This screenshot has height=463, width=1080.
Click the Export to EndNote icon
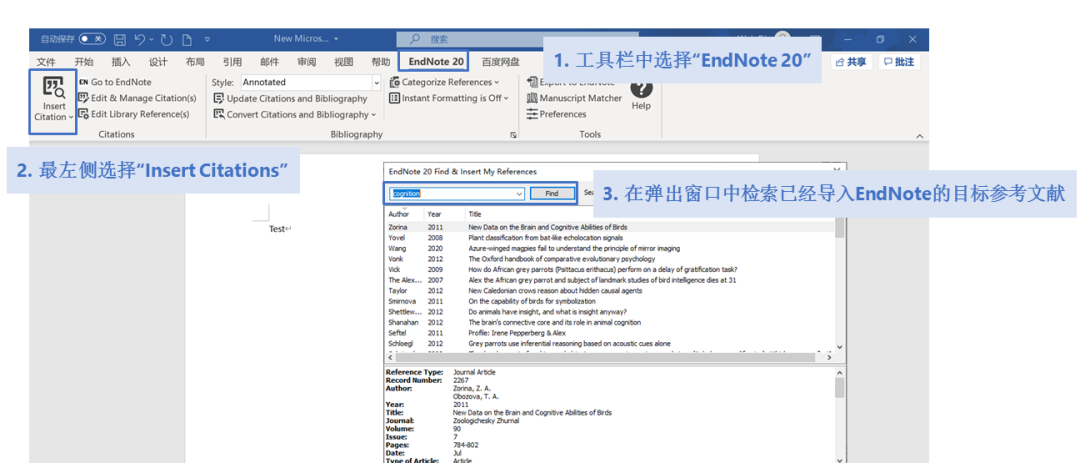(x=532, y=82)
